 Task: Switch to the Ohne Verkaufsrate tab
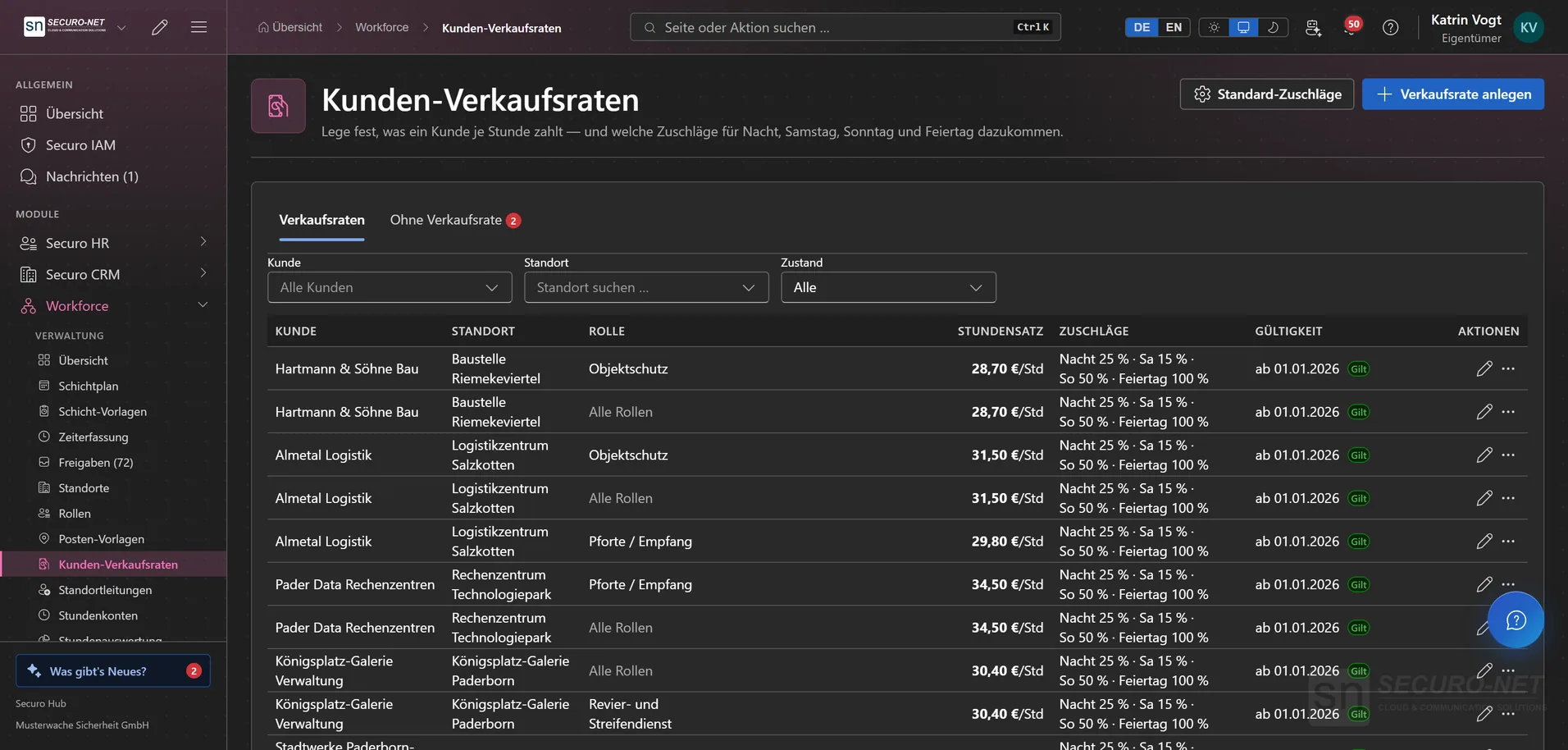pos(455,220)
